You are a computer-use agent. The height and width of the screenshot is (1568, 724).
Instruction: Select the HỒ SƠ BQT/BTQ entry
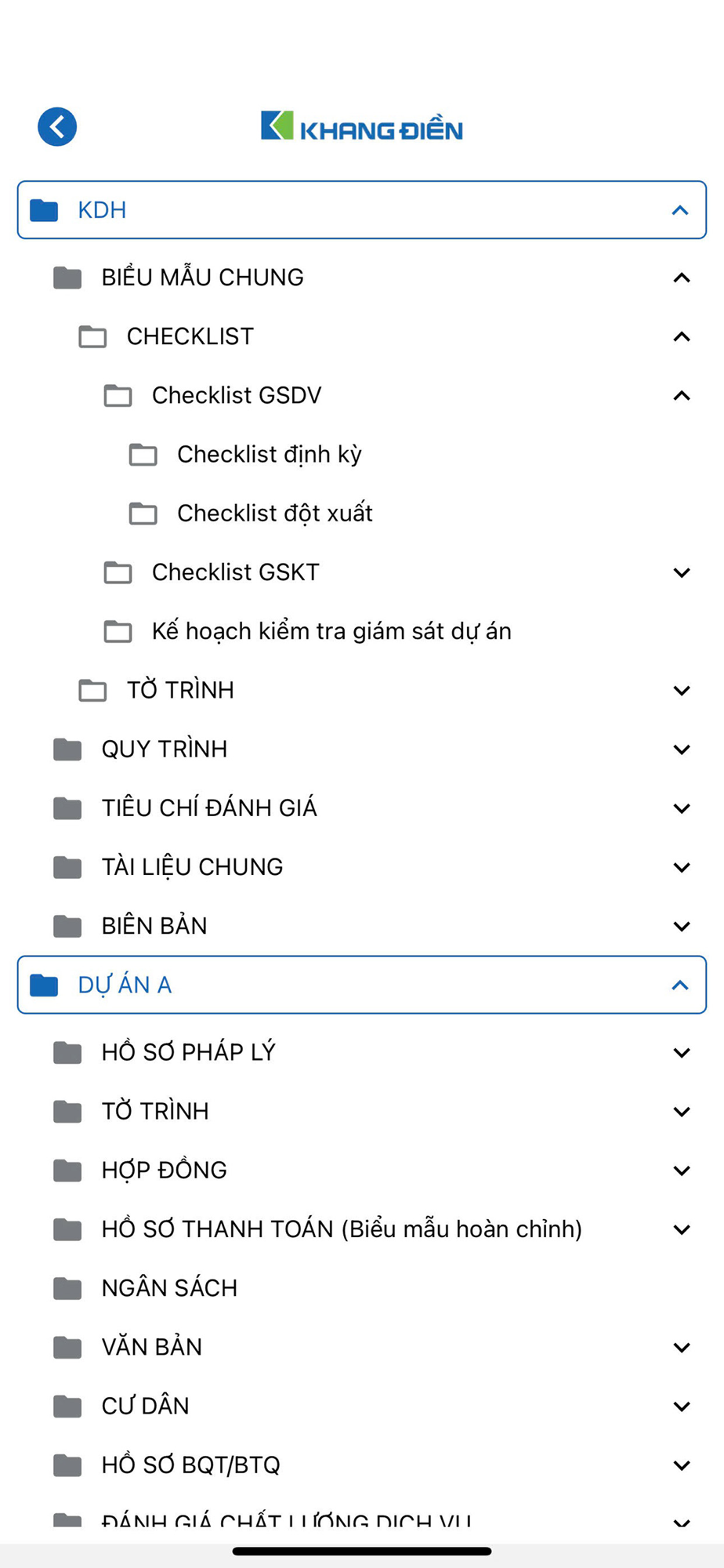tap(190, 1465)
